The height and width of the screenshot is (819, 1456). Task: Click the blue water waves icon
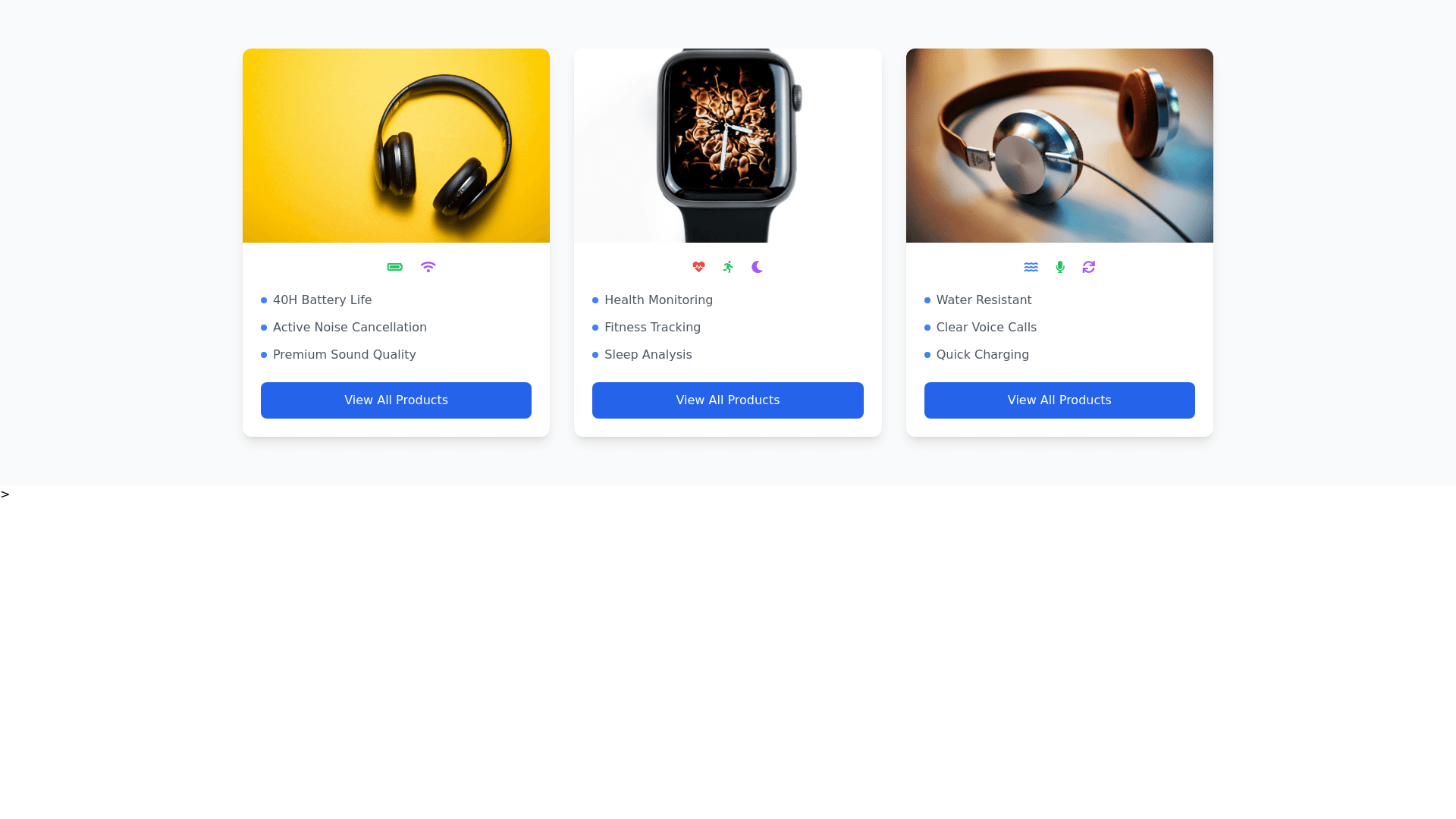[1031, 267]
